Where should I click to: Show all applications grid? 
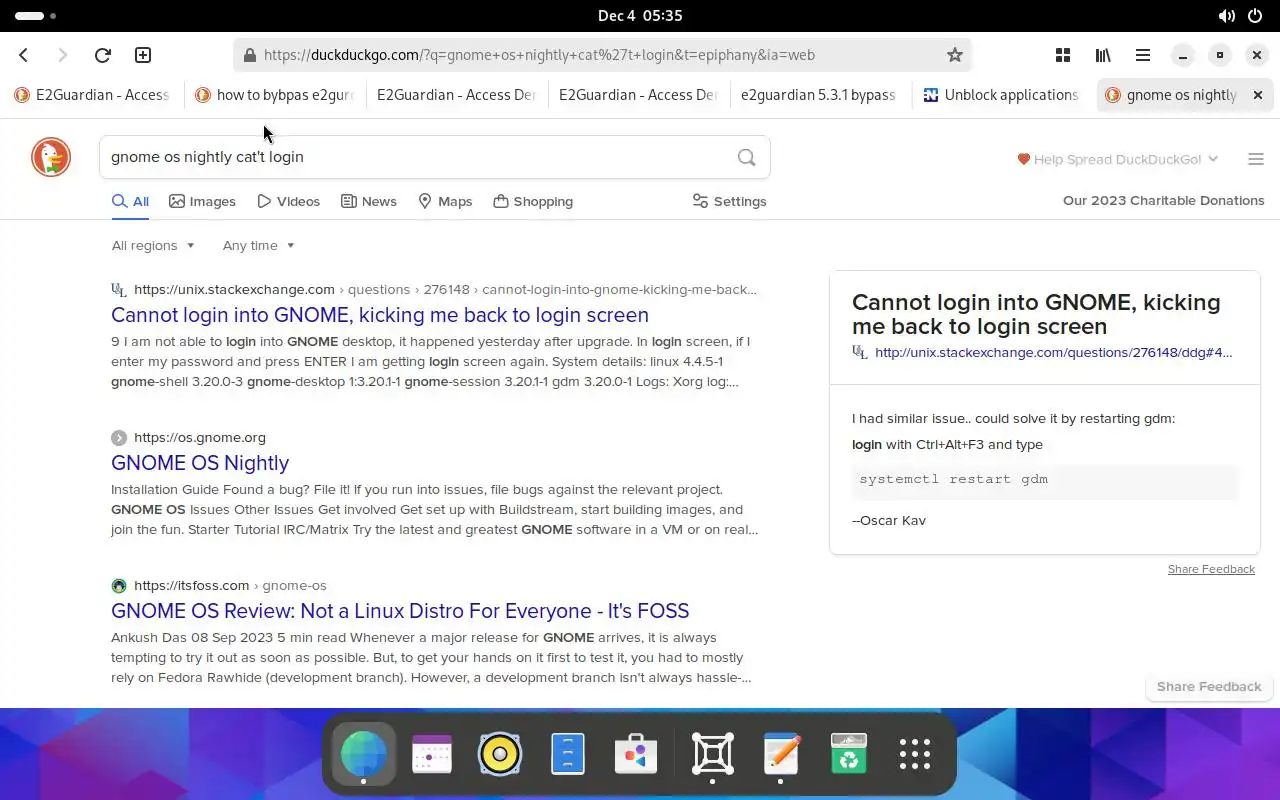[x=915, y=754]
